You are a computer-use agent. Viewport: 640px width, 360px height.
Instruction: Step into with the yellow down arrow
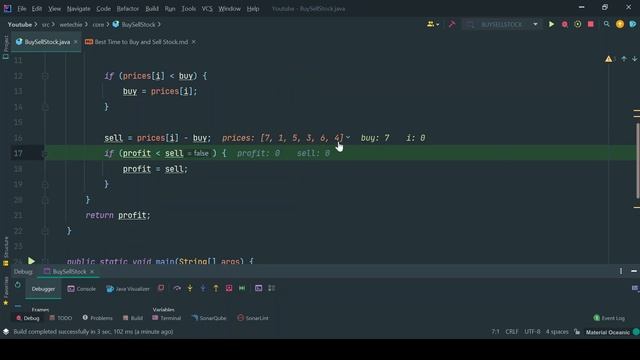[190, 288]
